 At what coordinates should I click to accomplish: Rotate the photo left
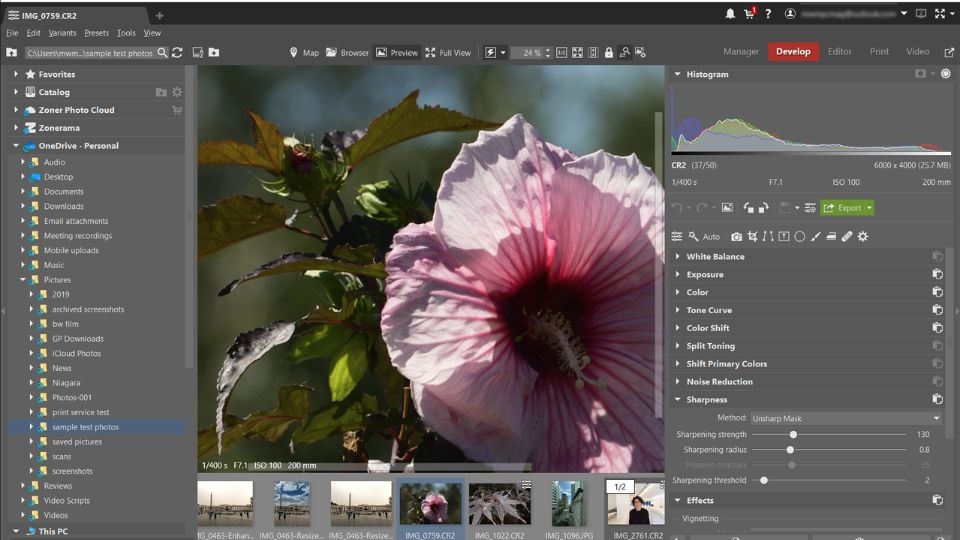tap(748, 208)
